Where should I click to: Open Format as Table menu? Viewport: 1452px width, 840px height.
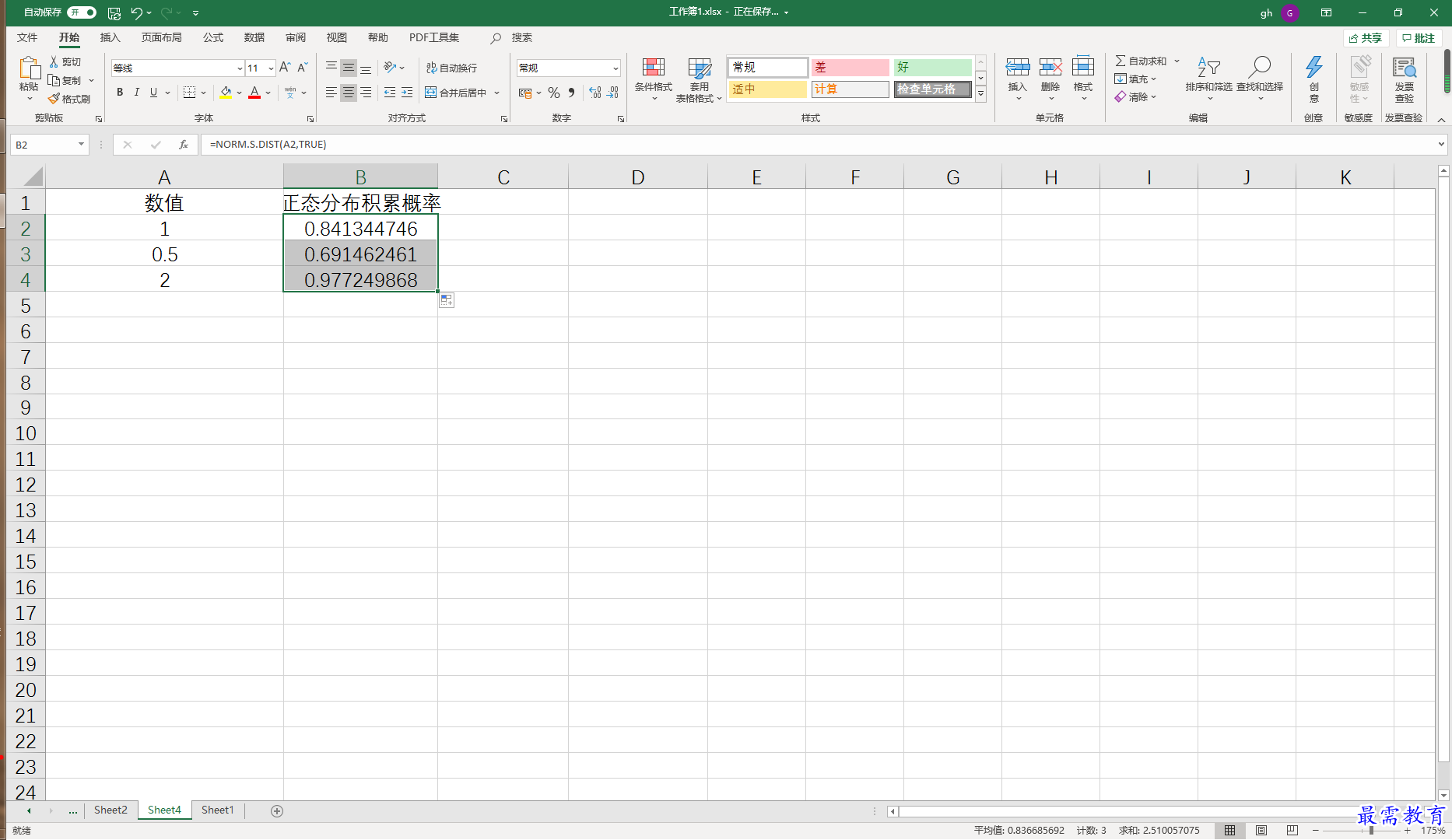699,79
